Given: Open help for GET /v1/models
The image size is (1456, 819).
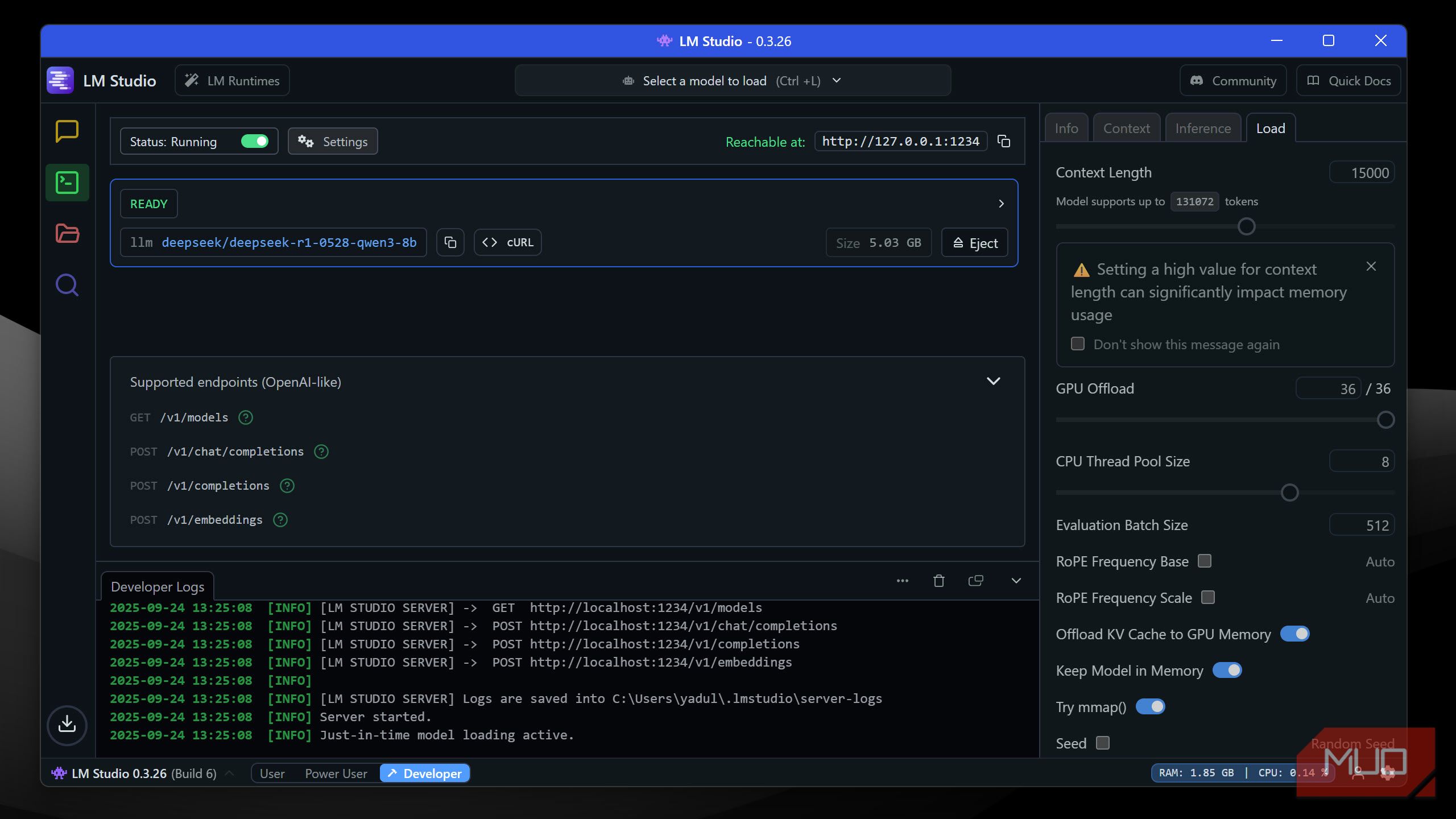Looking at the screenshot, I should 246,417.
